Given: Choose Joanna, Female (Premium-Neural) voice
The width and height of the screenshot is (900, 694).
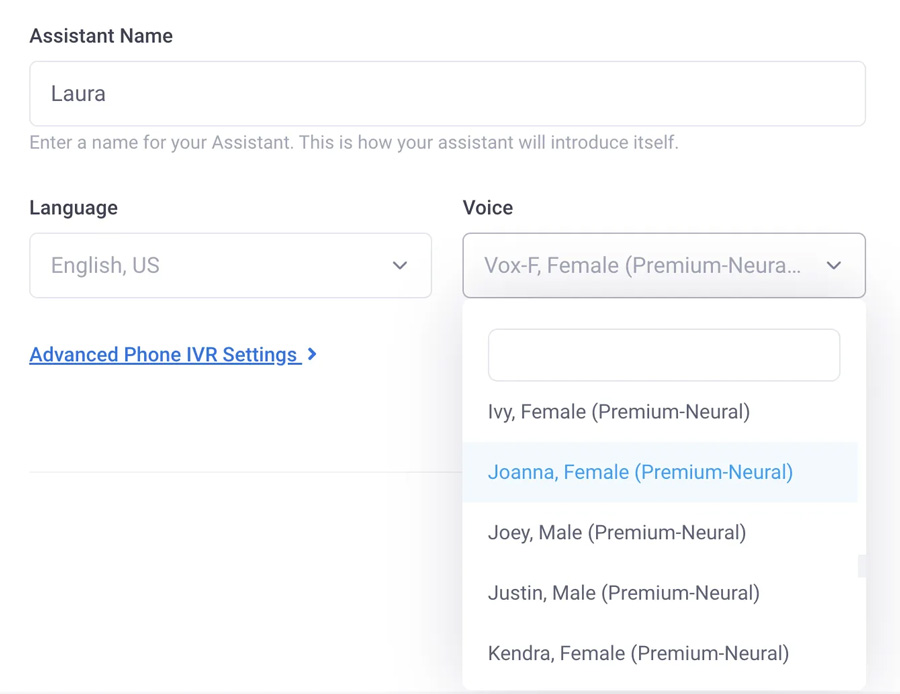Looking at the screenshot, I should click(640, 472).
